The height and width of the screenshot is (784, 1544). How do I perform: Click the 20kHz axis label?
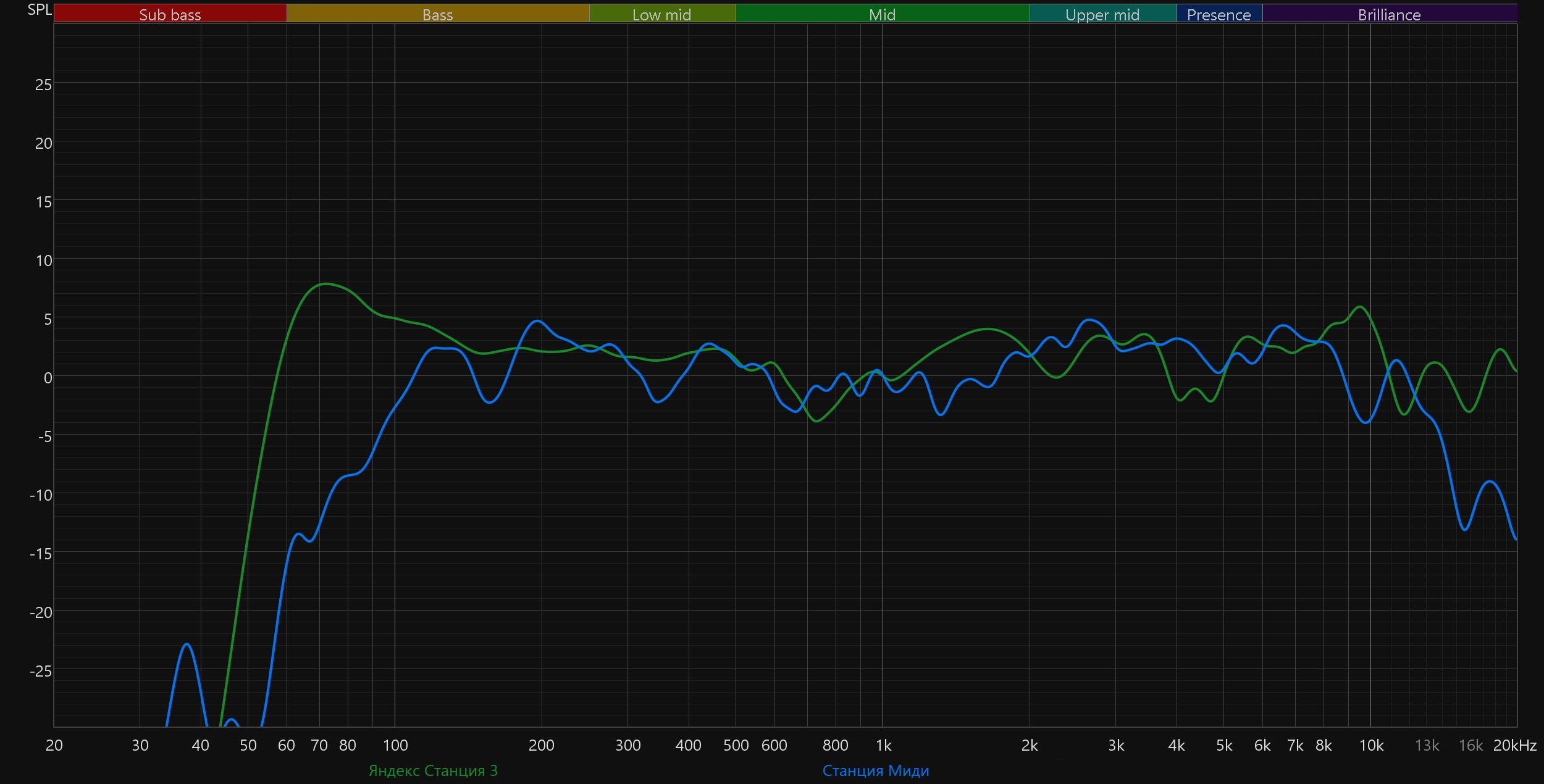(1514, 746)
